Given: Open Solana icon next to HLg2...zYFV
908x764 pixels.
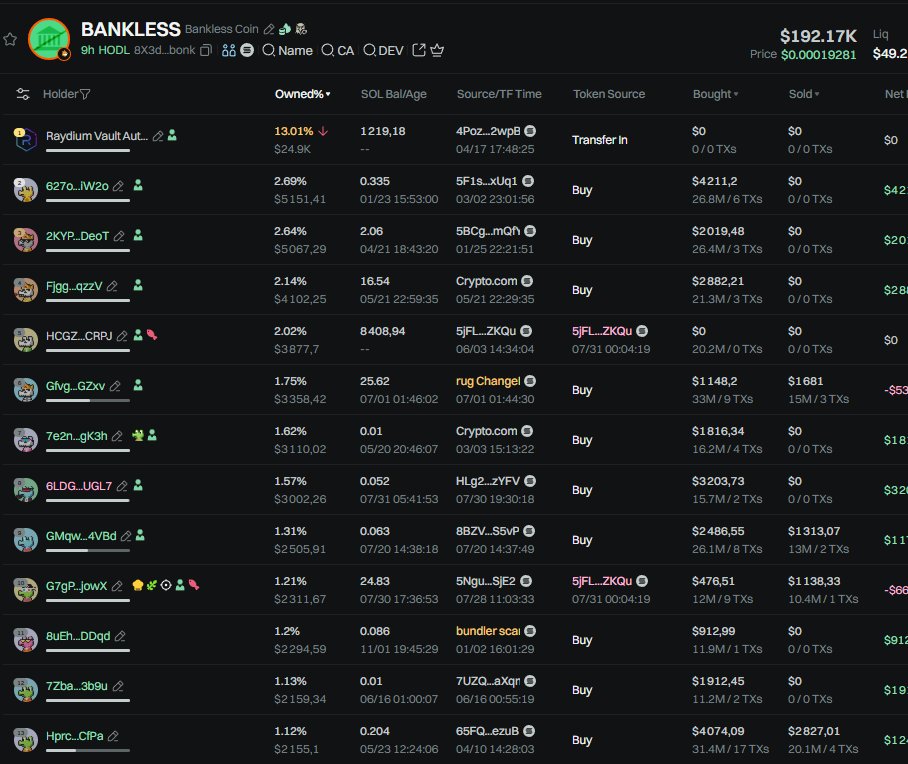Looking at the screenshot, I should (x=530, y=481).
